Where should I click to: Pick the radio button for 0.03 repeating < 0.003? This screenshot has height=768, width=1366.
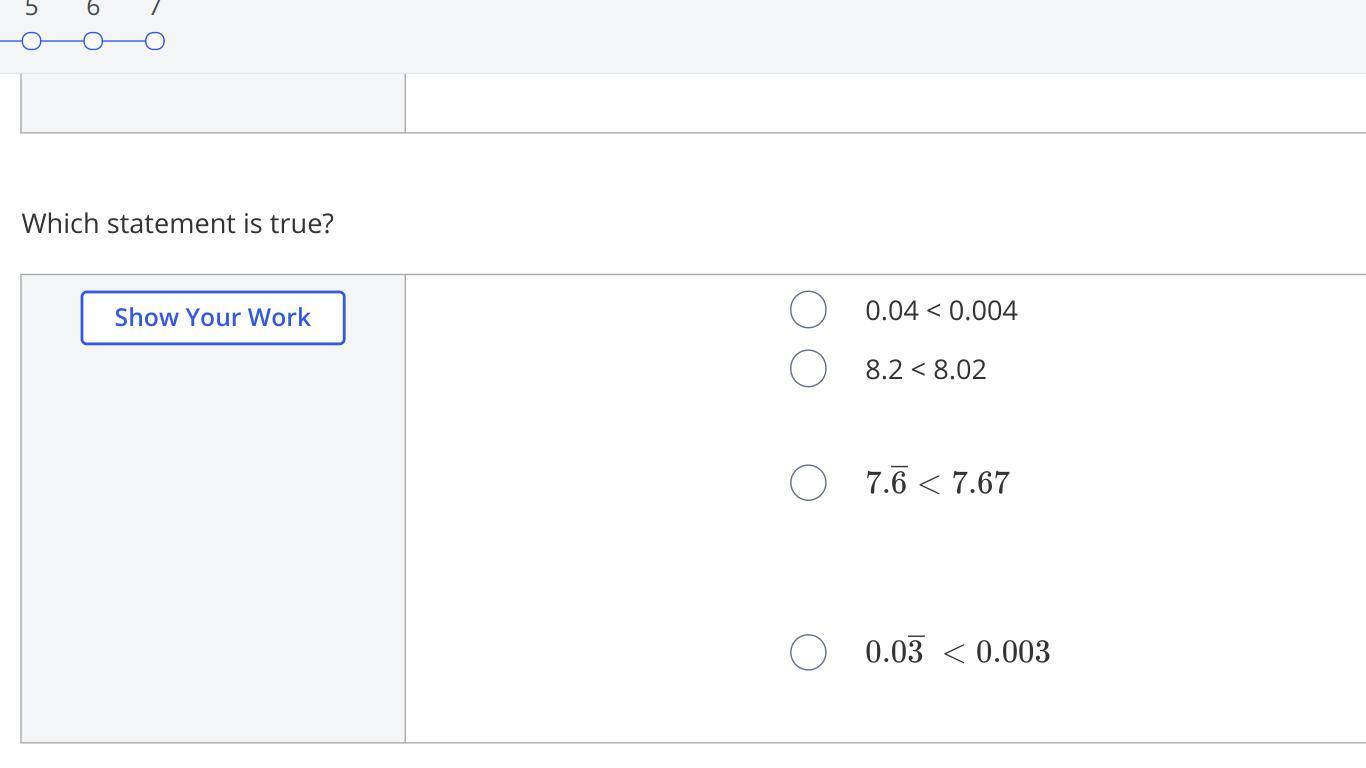808,652
